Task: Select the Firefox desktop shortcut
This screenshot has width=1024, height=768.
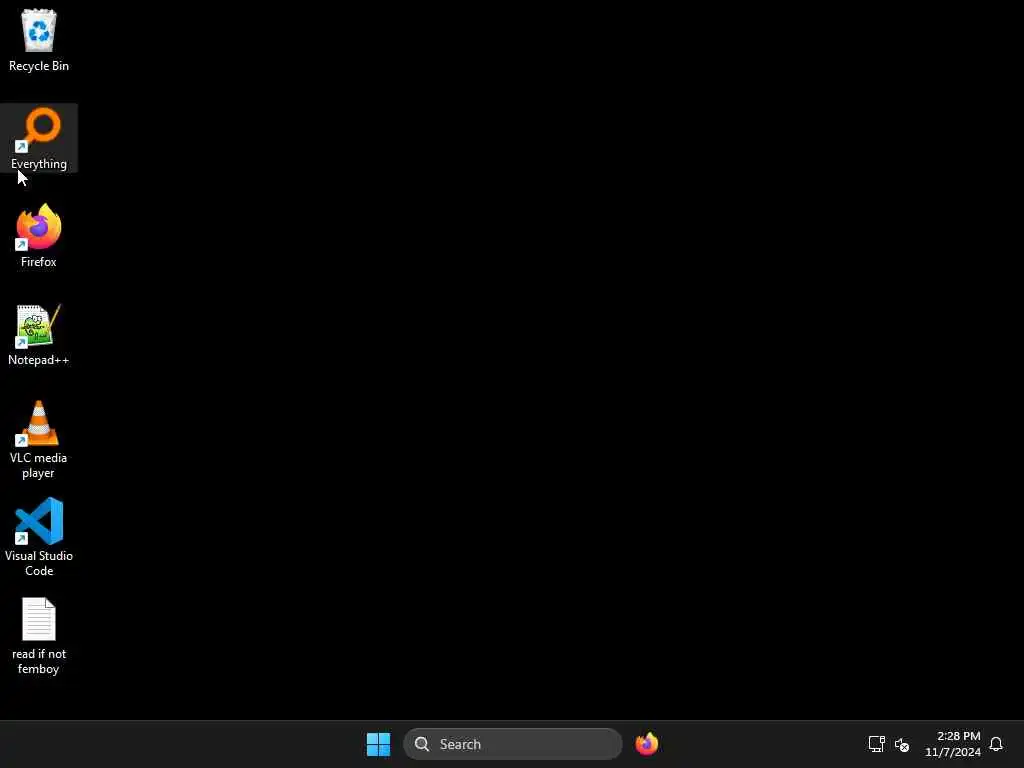Action: [39, 236]
